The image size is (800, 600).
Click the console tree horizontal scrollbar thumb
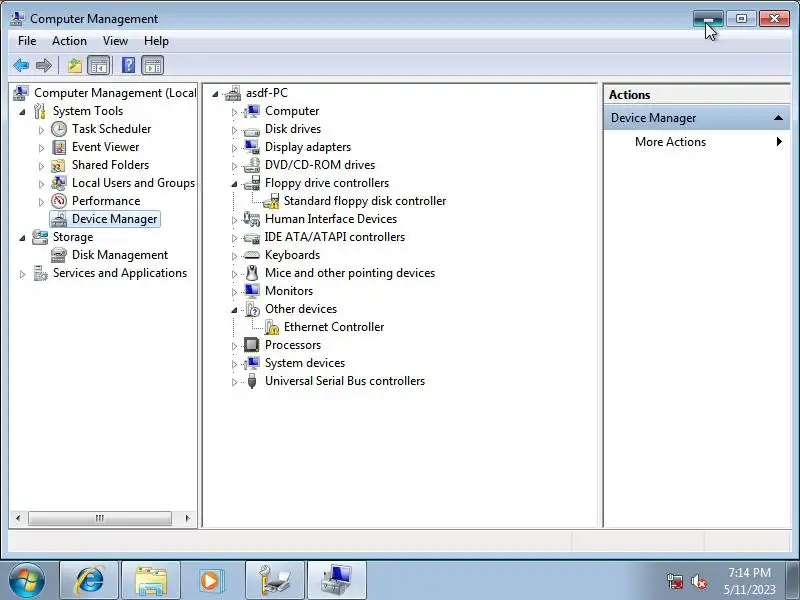[99, 518]
